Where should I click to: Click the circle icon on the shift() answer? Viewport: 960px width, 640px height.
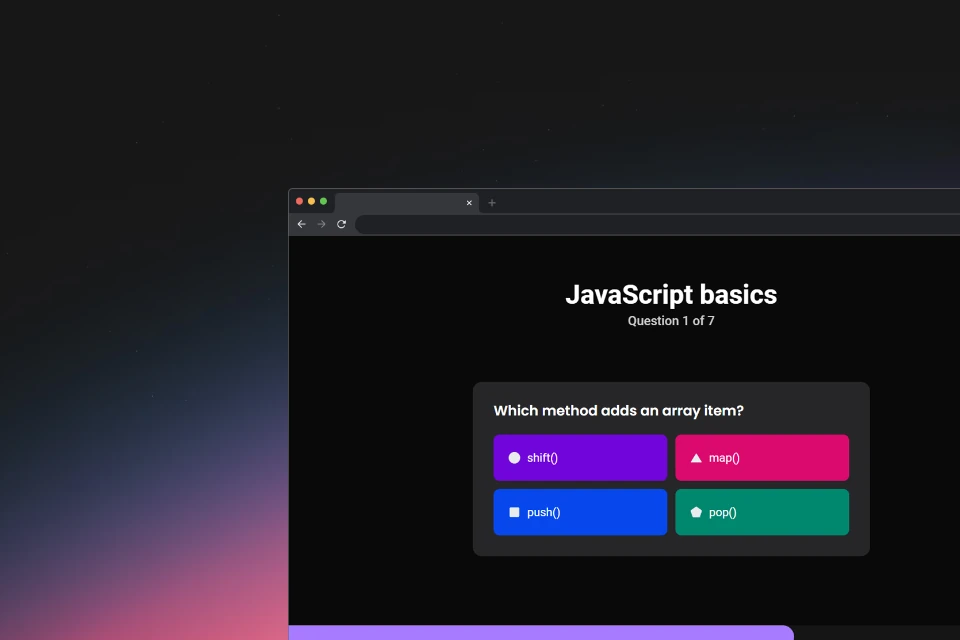click(514, 457)
